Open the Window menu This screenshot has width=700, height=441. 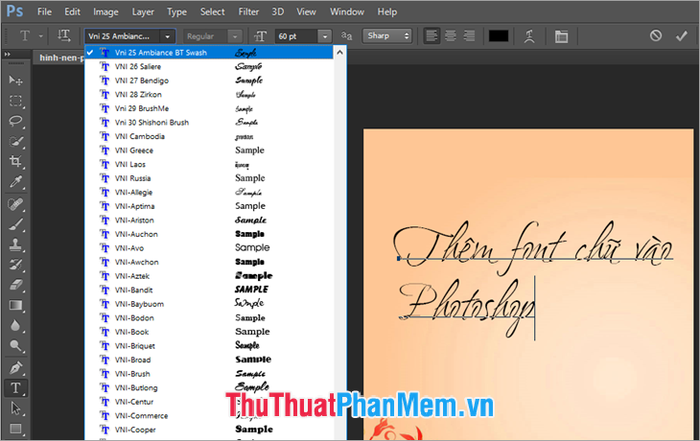pyautogui.click(x=347, y=12)
